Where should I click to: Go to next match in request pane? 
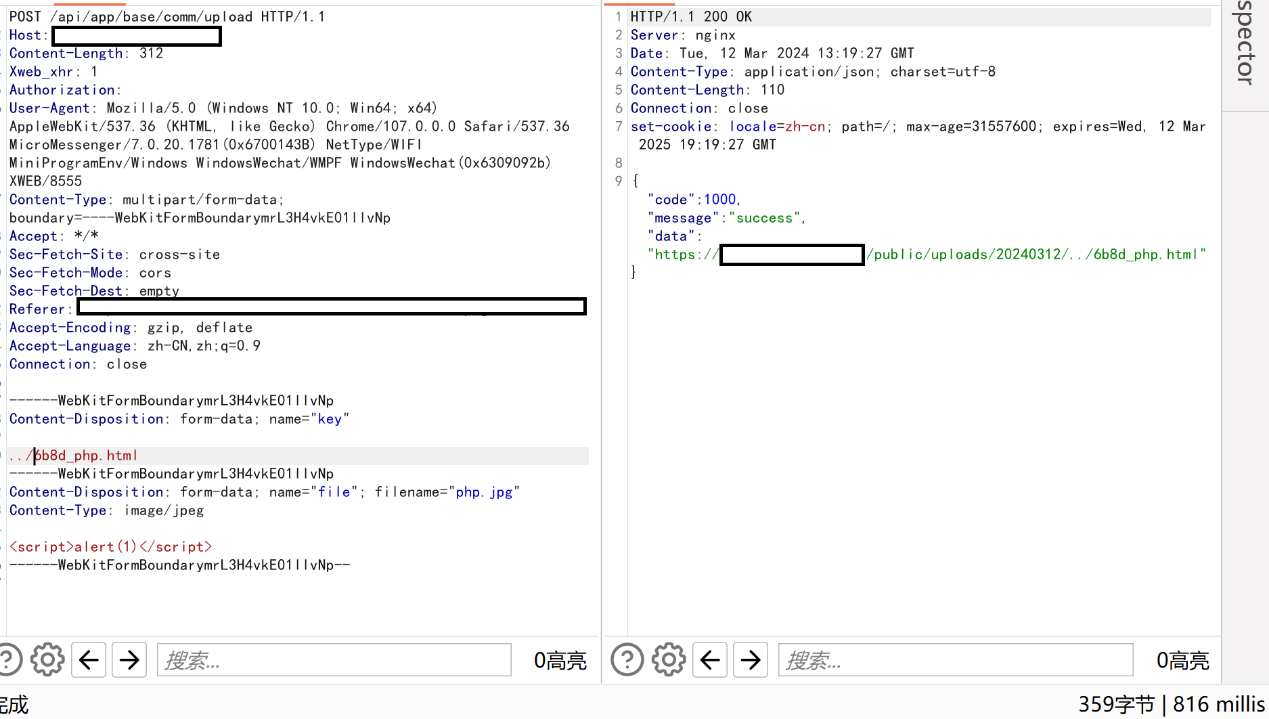coord(129,660)
